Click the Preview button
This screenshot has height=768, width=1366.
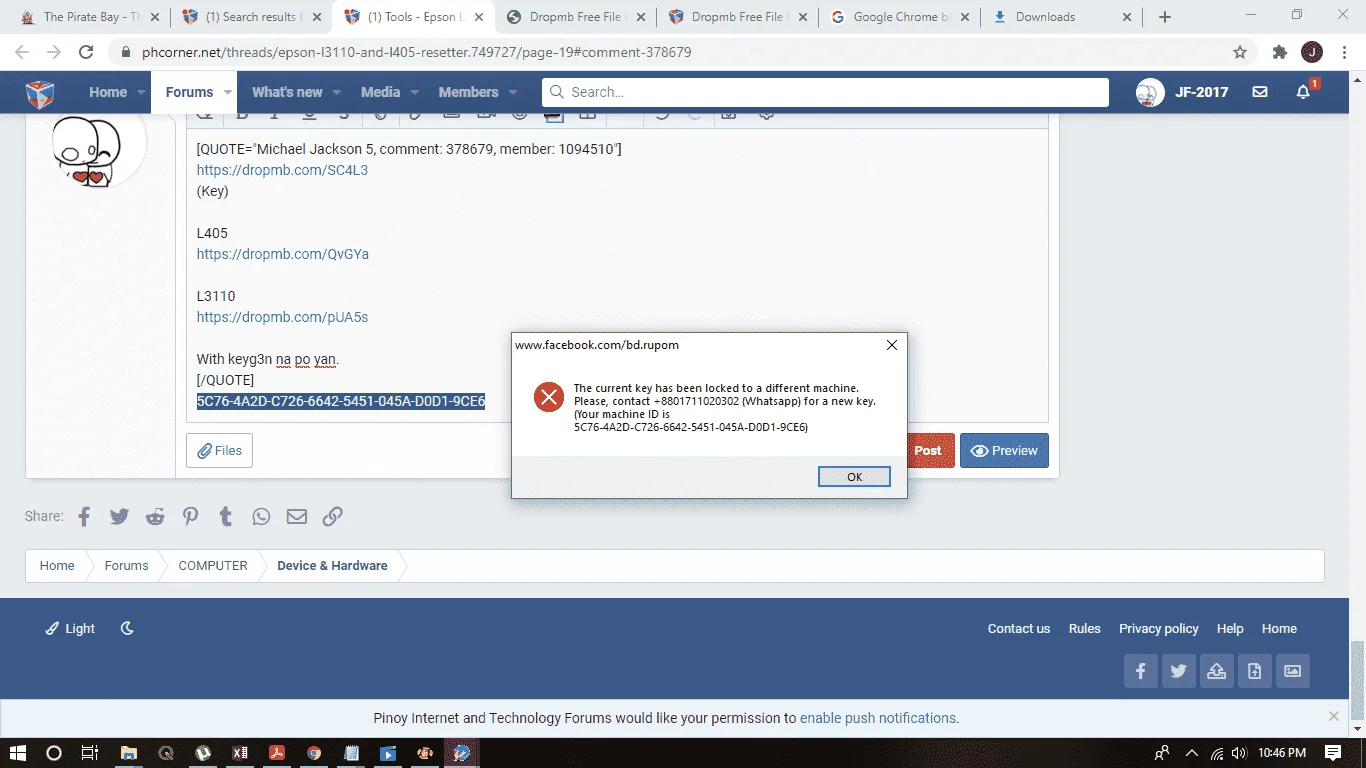click(1004, 451)
